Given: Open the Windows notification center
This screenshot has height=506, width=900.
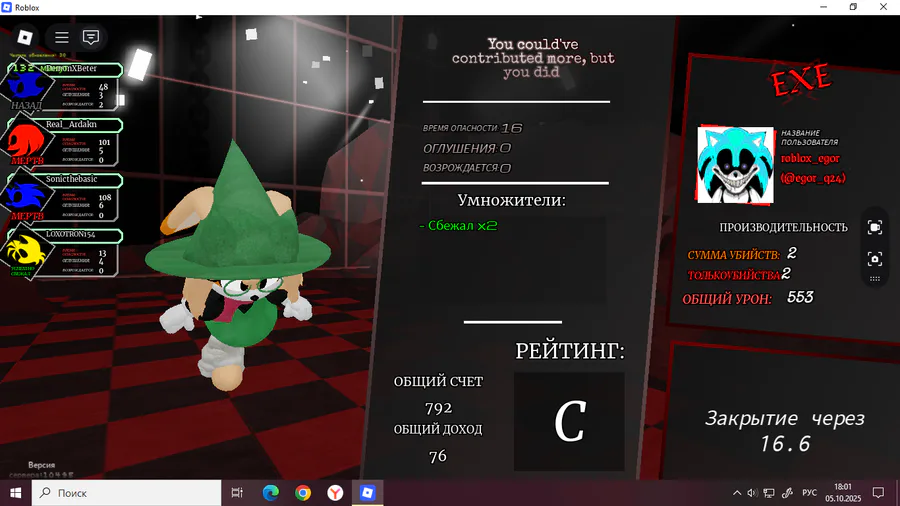Looking at the screenshot, I should click(x=878, y=493).
